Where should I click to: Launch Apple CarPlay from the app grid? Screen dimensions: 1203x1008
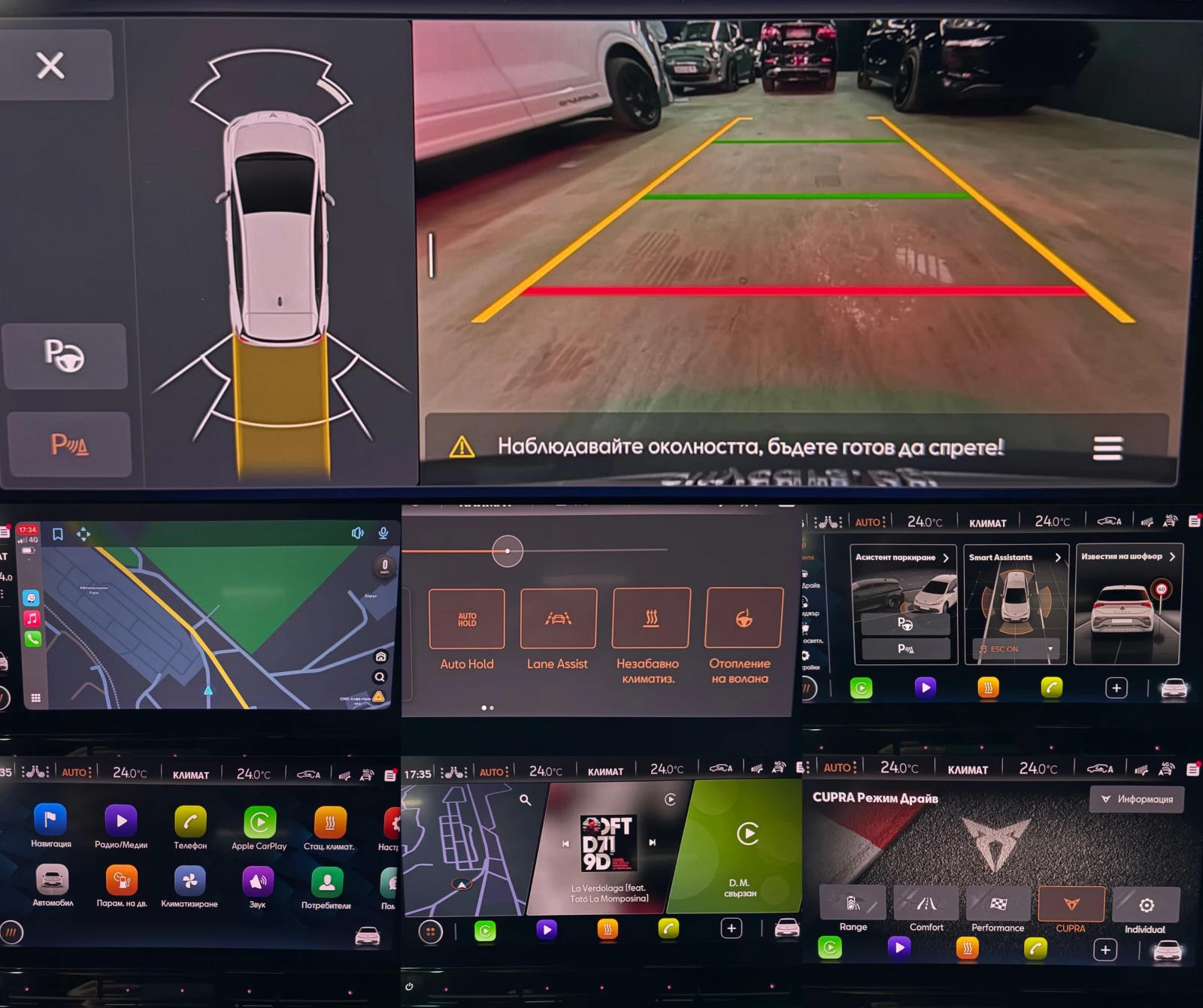[x=259, y=823]
